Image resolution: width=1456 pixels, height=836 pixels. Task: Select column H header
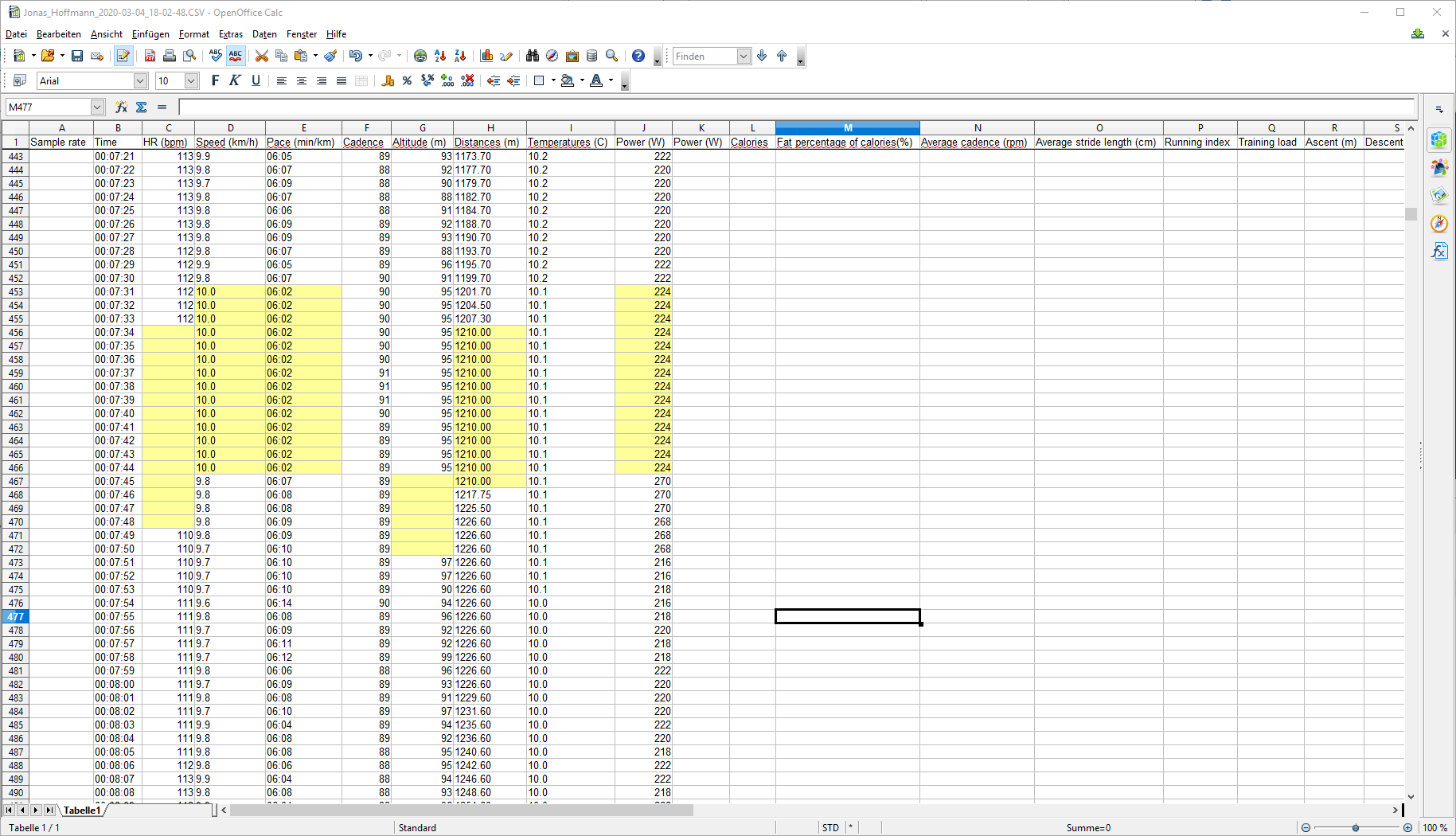pos(490,128)
